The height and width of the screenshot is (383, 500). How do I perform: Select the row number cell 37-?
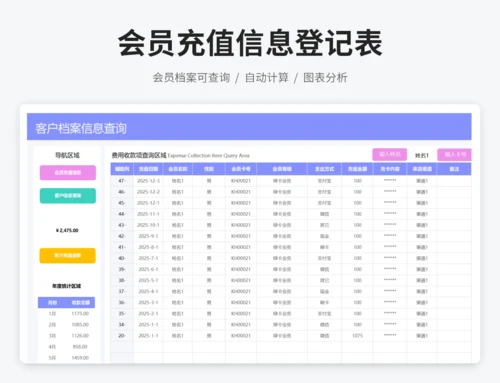[x=122, y=291]
